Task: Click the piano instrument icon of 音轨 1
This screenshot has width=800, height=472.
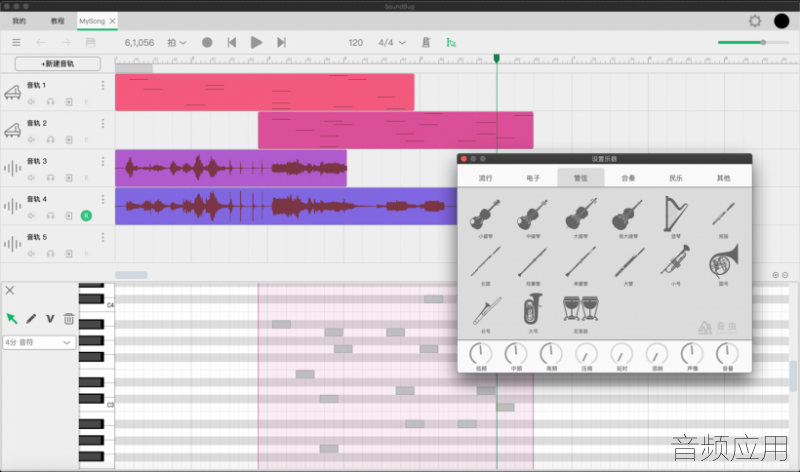Action: coord(13,92)
